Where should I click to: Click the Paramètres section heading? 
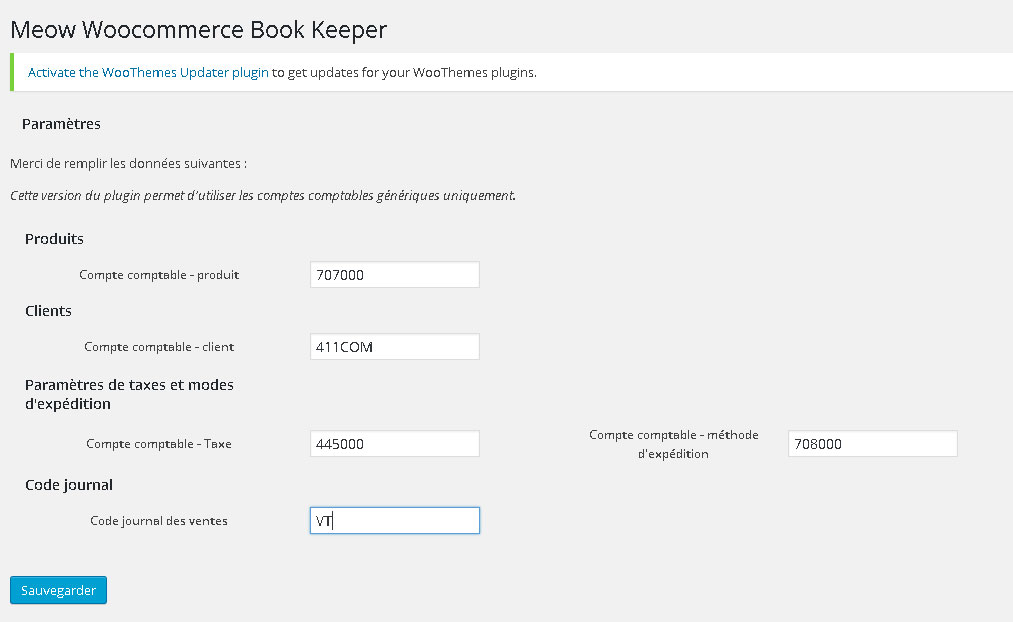[61, 124]
